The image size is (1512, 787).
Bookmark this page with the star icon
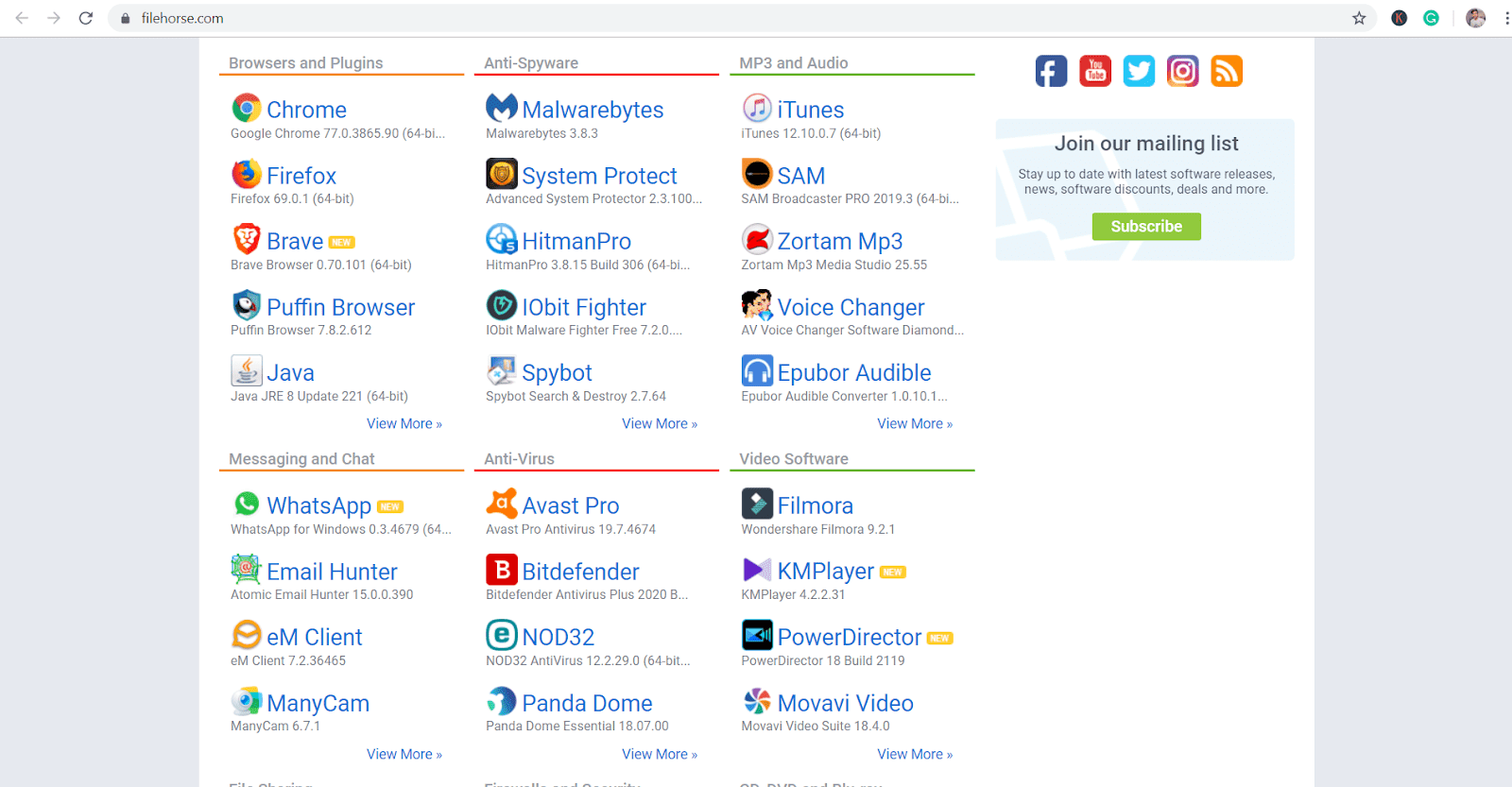pos(1359,18)
